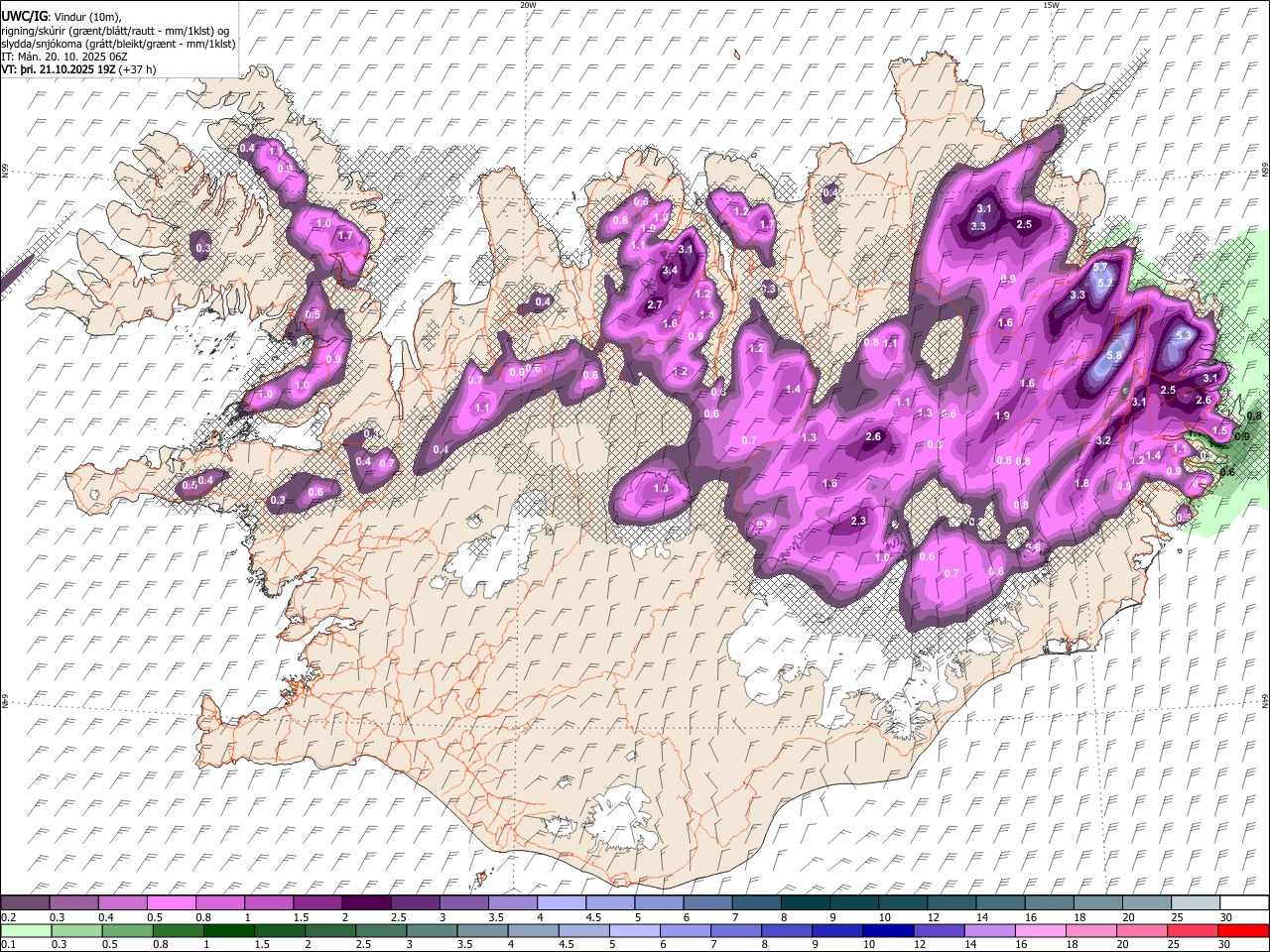Viewport: 1270px width, 952px height.
Task: Click the 3.2 snowfall value on the map
Action: (1103, 440)
